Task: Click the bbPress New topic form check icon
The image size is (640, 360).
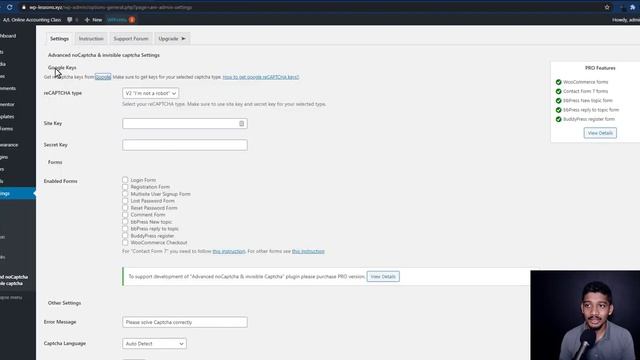Action: (558, 100)
